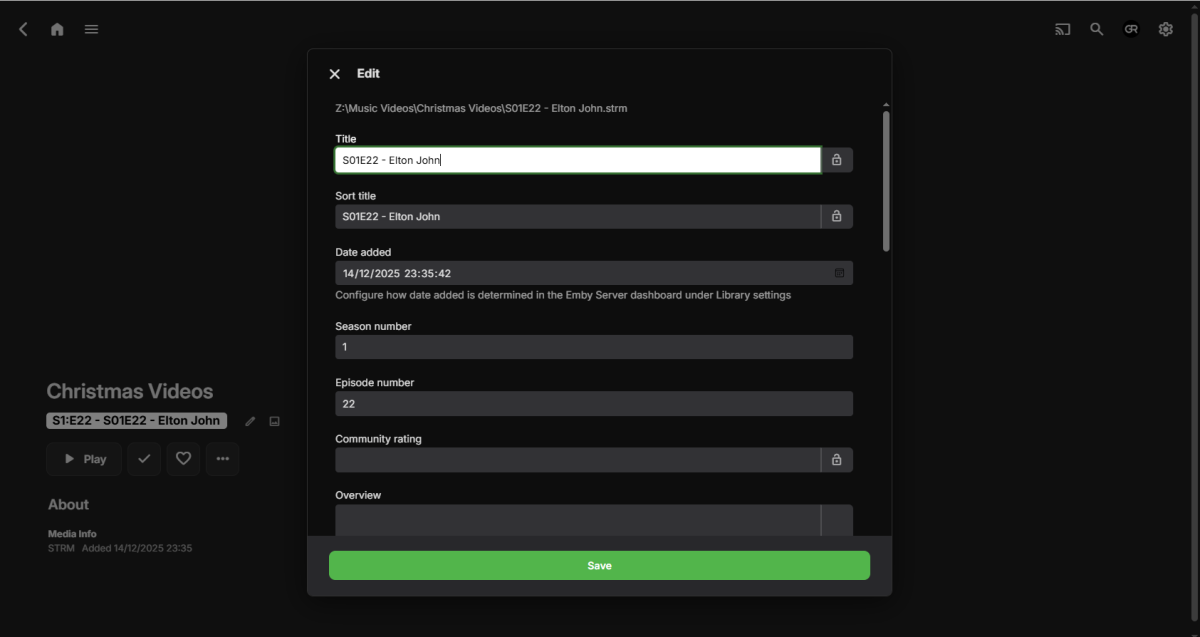Click inside the Episode number field
Viewport: 1200px width, 637px height.
pyautogui.click(x=594, y=403)
